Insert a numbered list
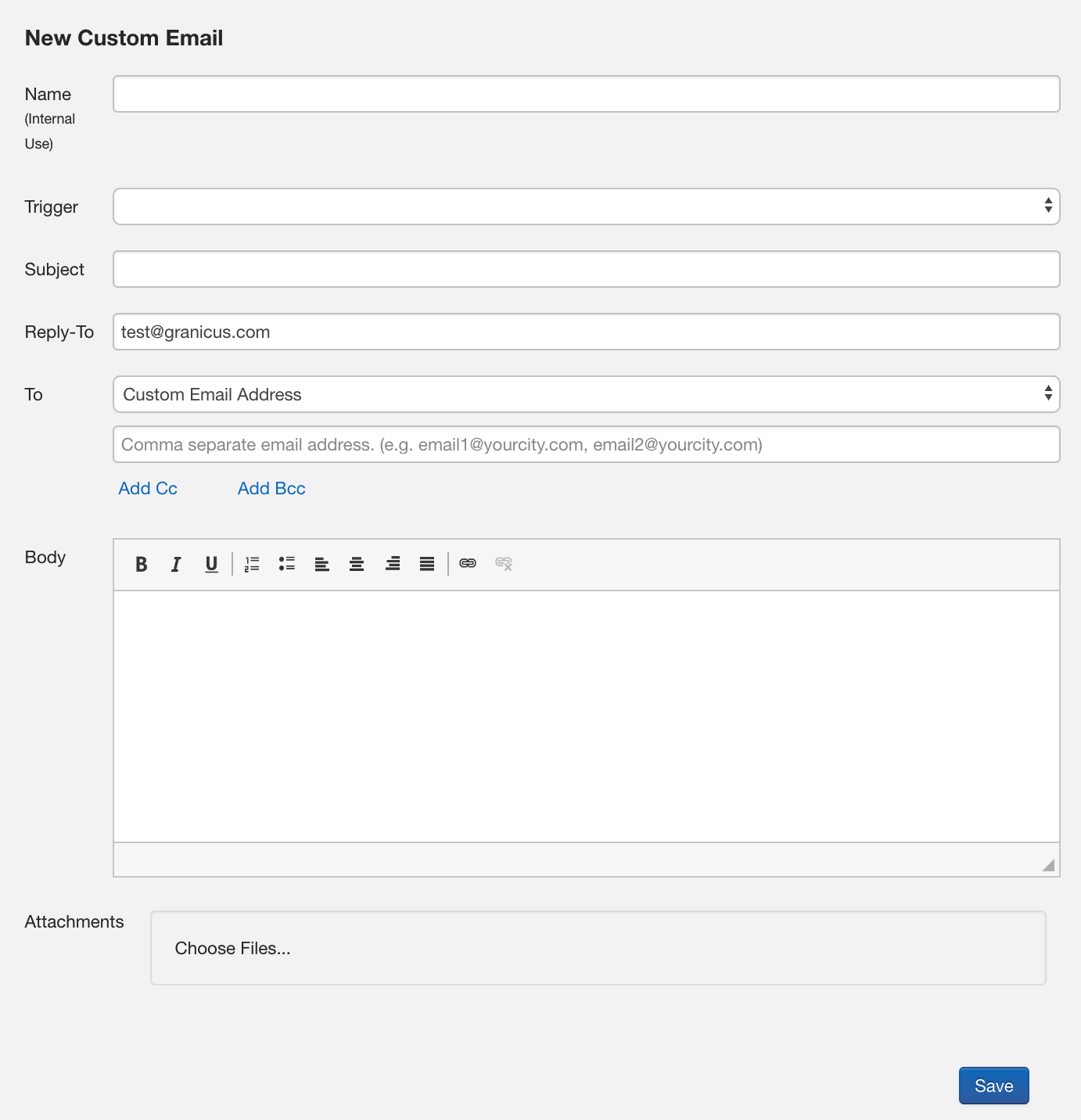The width and height of the screenshot is (1081, 1120). pos(250,564)
